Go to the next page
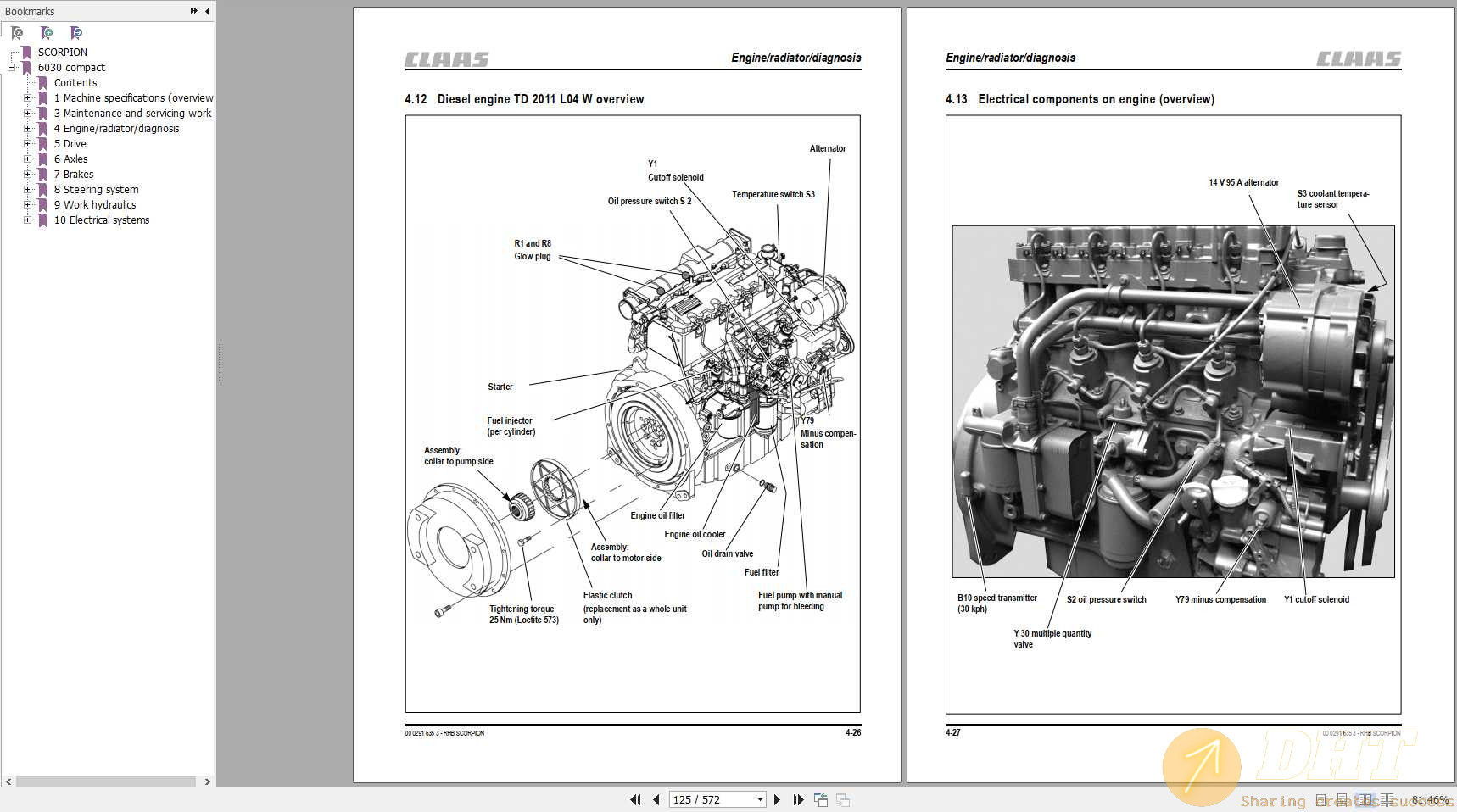 (x=777, y=799)
